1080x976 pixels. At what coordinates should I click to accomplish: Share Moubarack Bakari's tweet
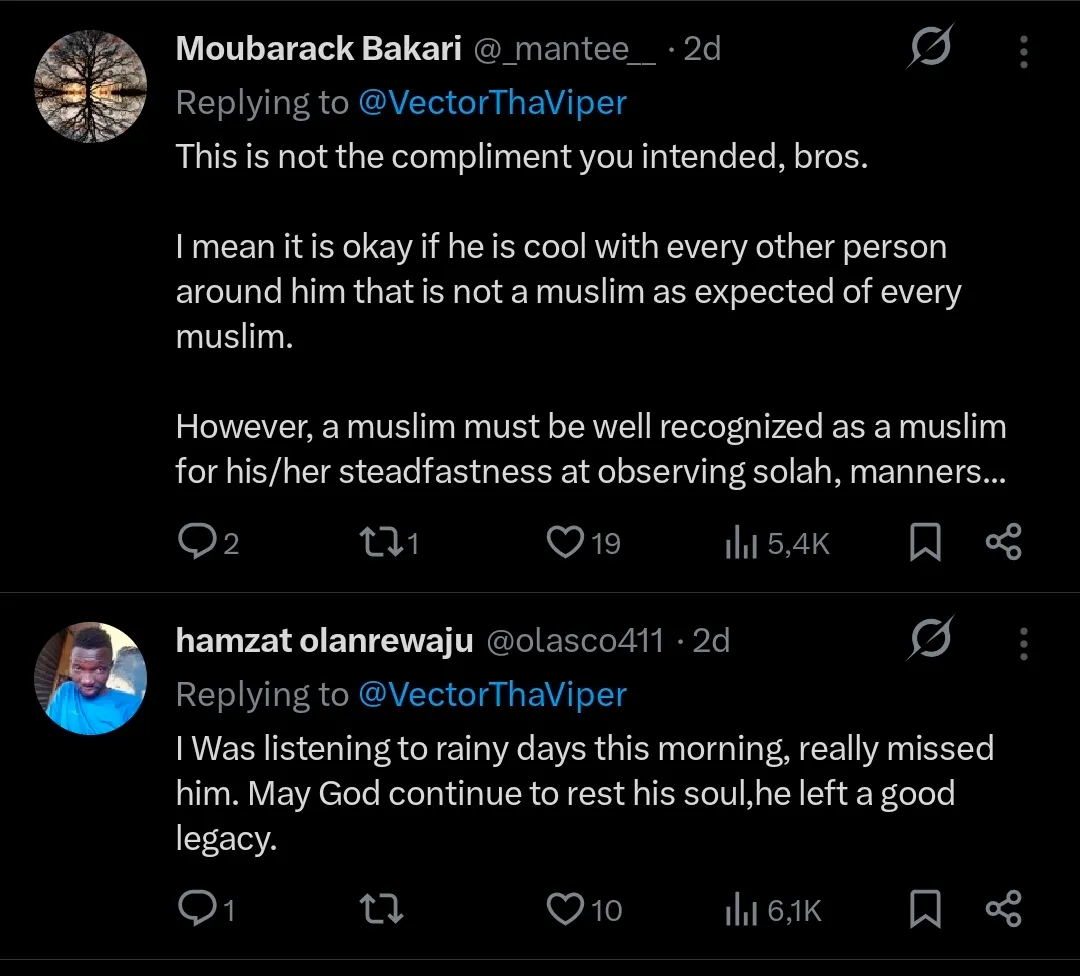click(1003, 542)
